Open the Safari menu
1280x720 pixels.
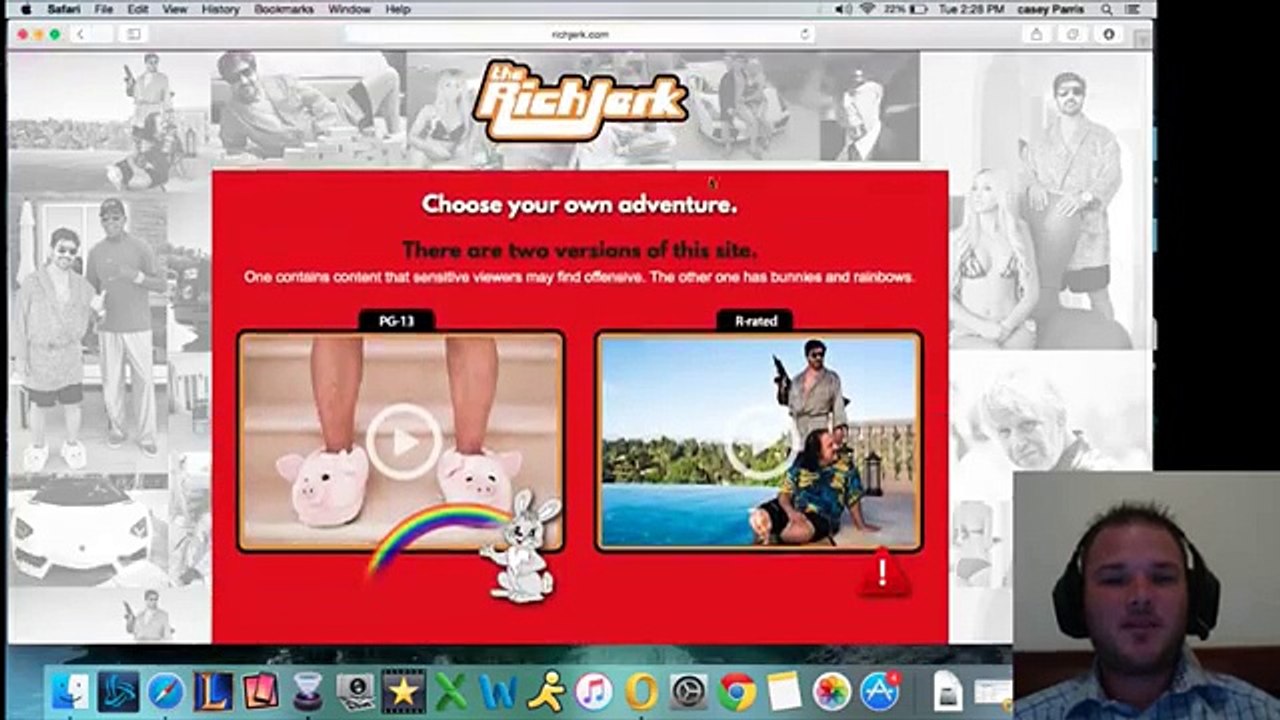click(x=63, y=9)
